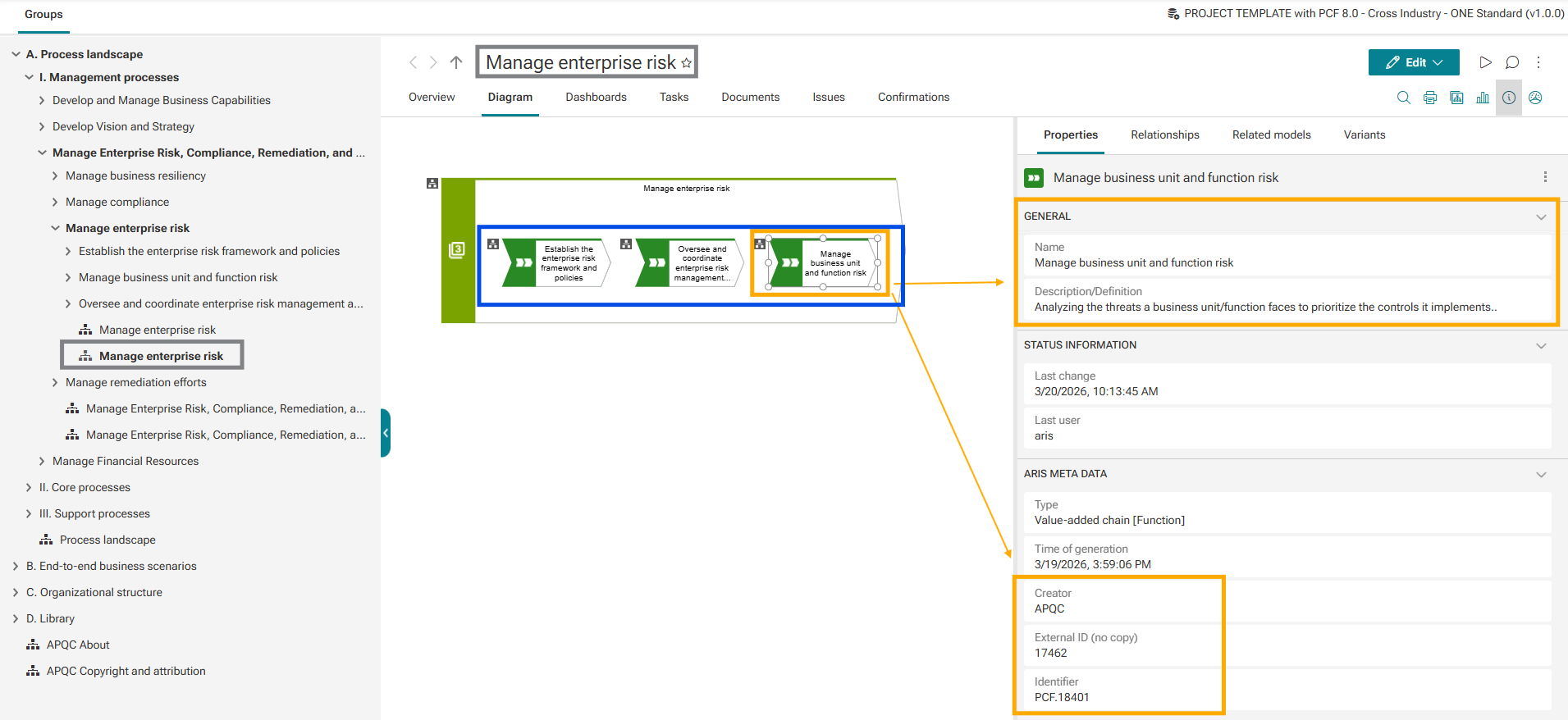Open APQC Copyright and attribution model
The height and width of the screenshot is (720, 1568).
coord(126,671)
